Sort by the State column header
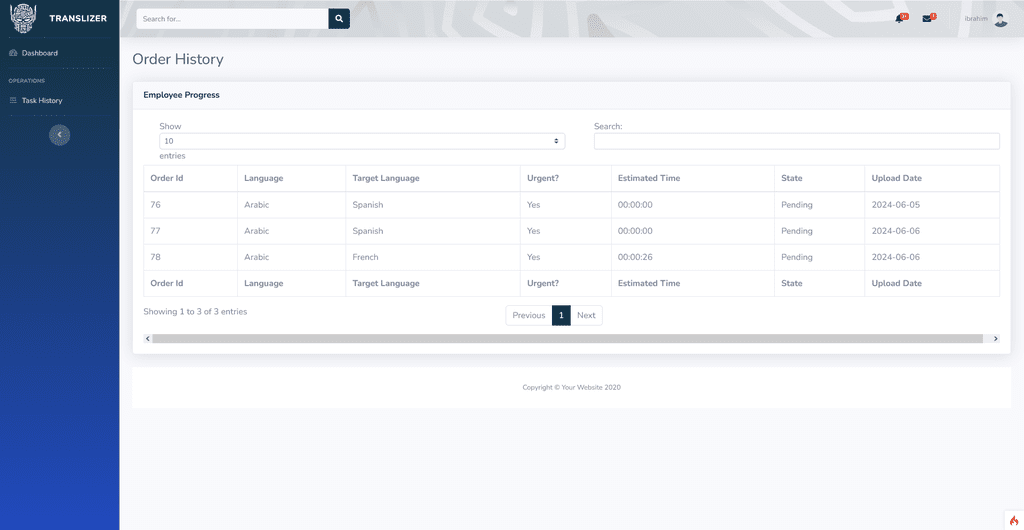Screen dimensions: 1024x530 coord(820,178)
